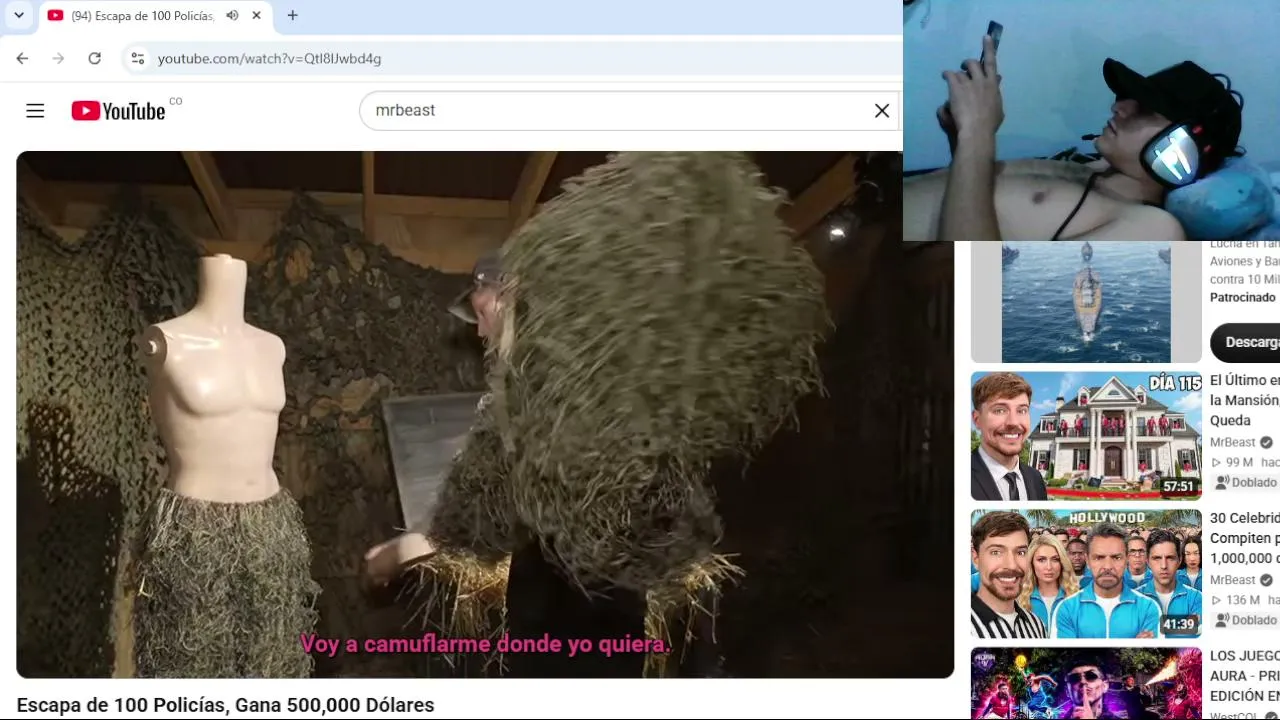View site information for youtube.com

[x=138, y=59]
